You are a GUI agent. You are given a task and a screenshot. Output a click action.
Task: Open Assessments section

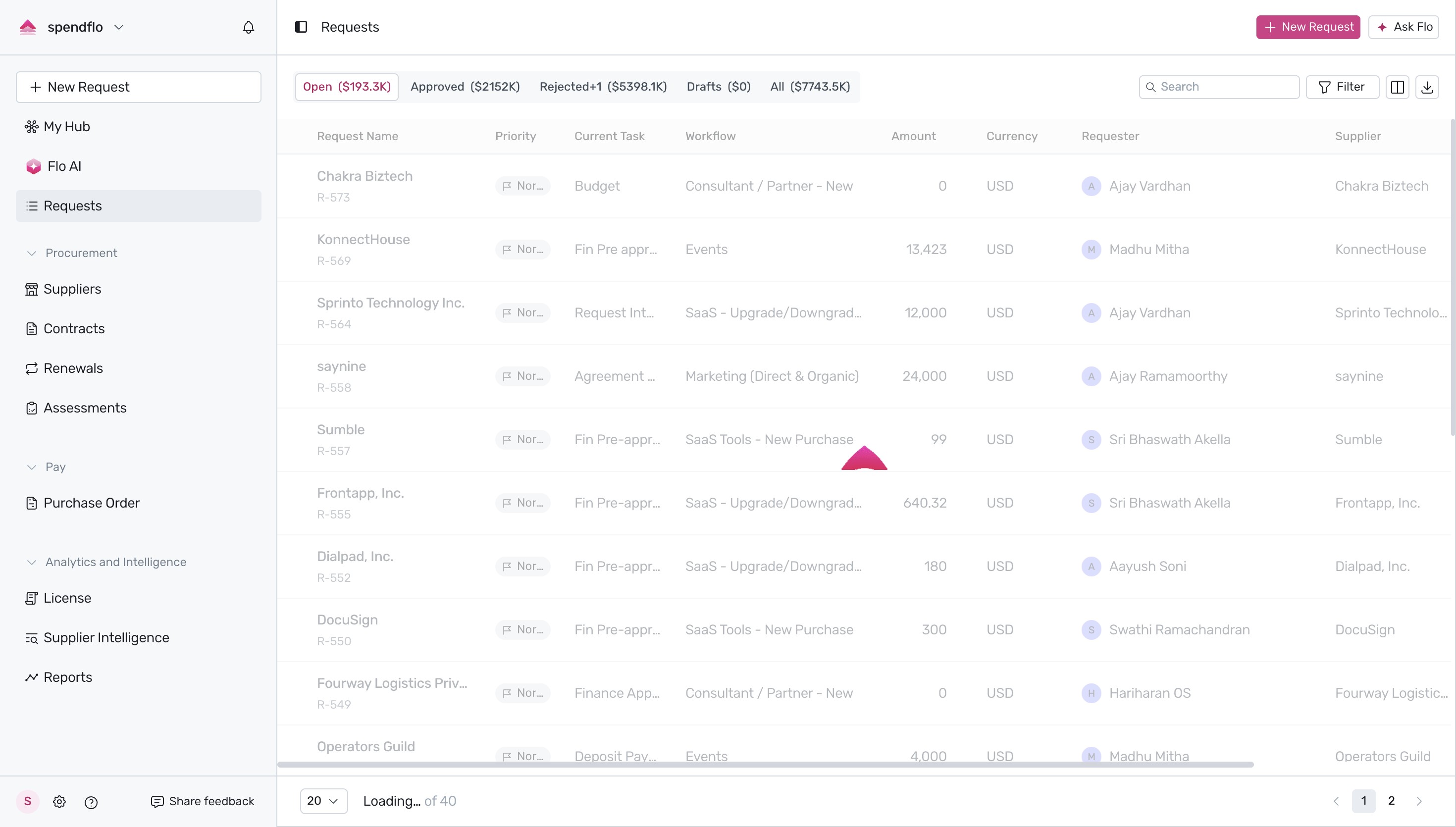point(139,408)
